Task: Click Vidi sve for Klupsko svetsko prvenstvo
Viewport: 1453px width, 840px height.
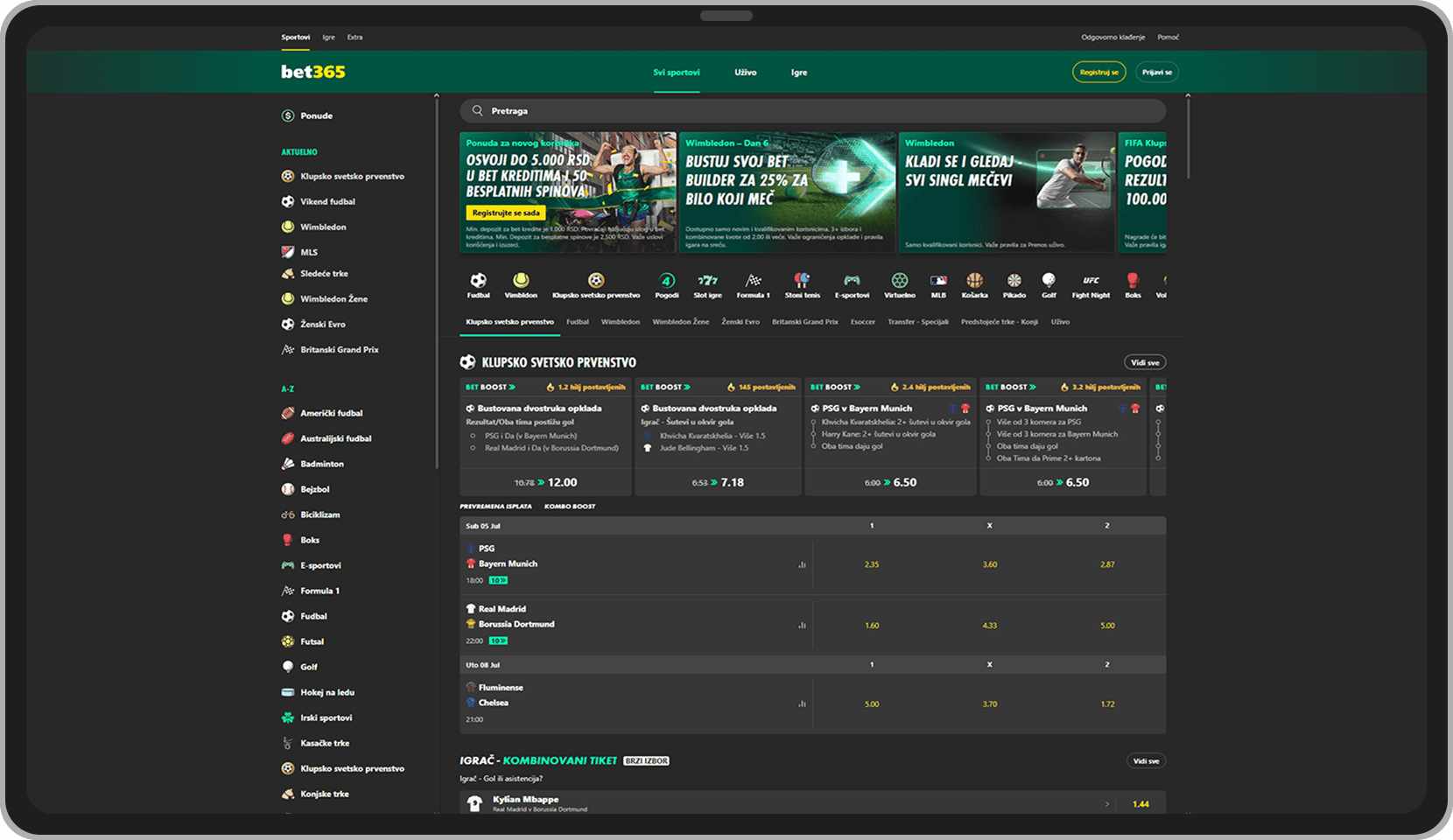Action: coord(1145,362)
